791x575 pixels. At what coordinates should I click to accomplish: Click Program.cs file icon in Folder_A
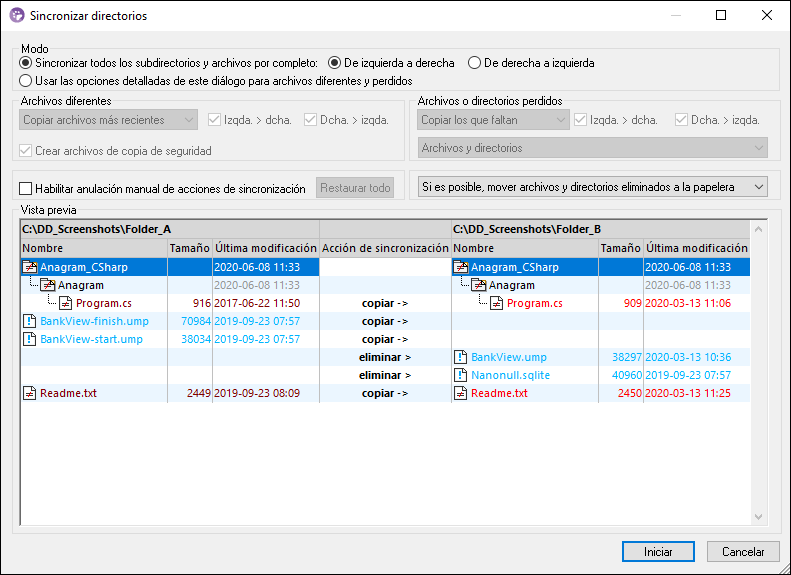pos(65,303)
